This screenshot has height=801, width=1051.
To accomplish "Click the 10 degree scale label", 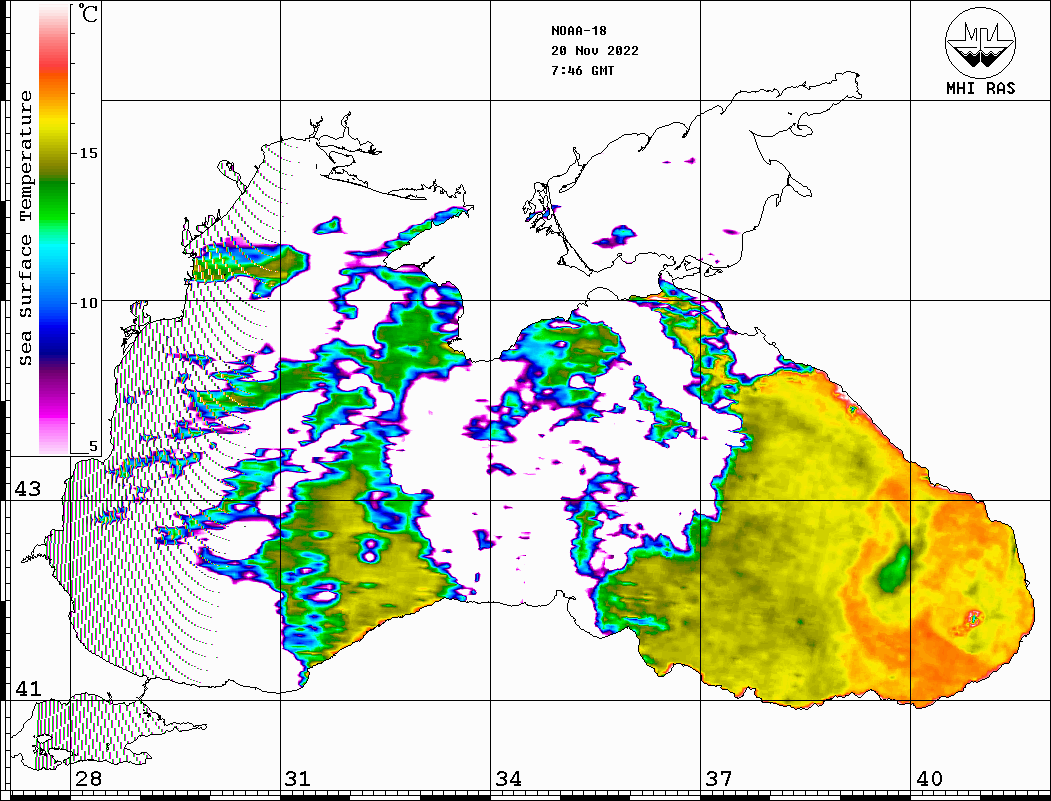I will [x=88, y=303].
